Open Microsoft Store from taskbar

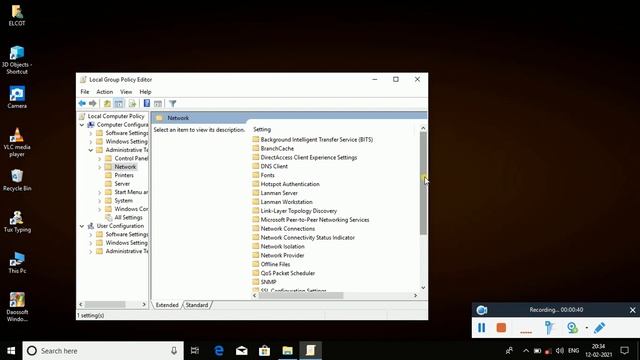pyautogui.click(x=264, y=351)
